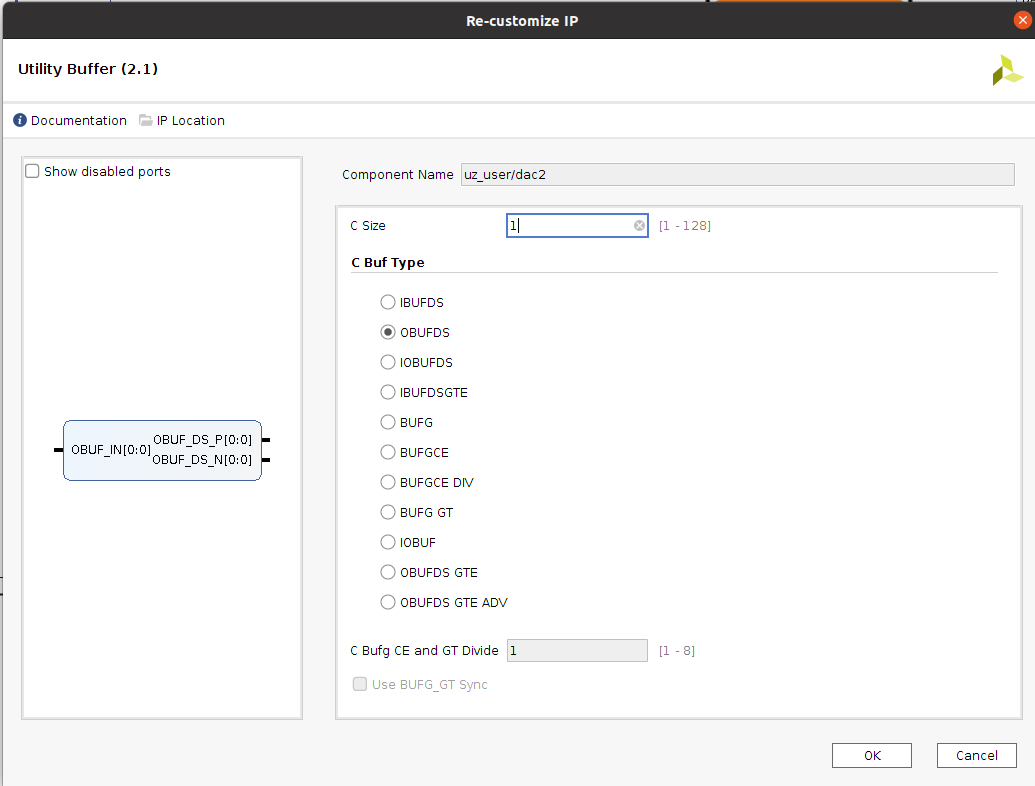Enable Show disabled ports checkbox
Image resolution: width=1035 pixels, height=786 pixels.
tap(32, 172)
